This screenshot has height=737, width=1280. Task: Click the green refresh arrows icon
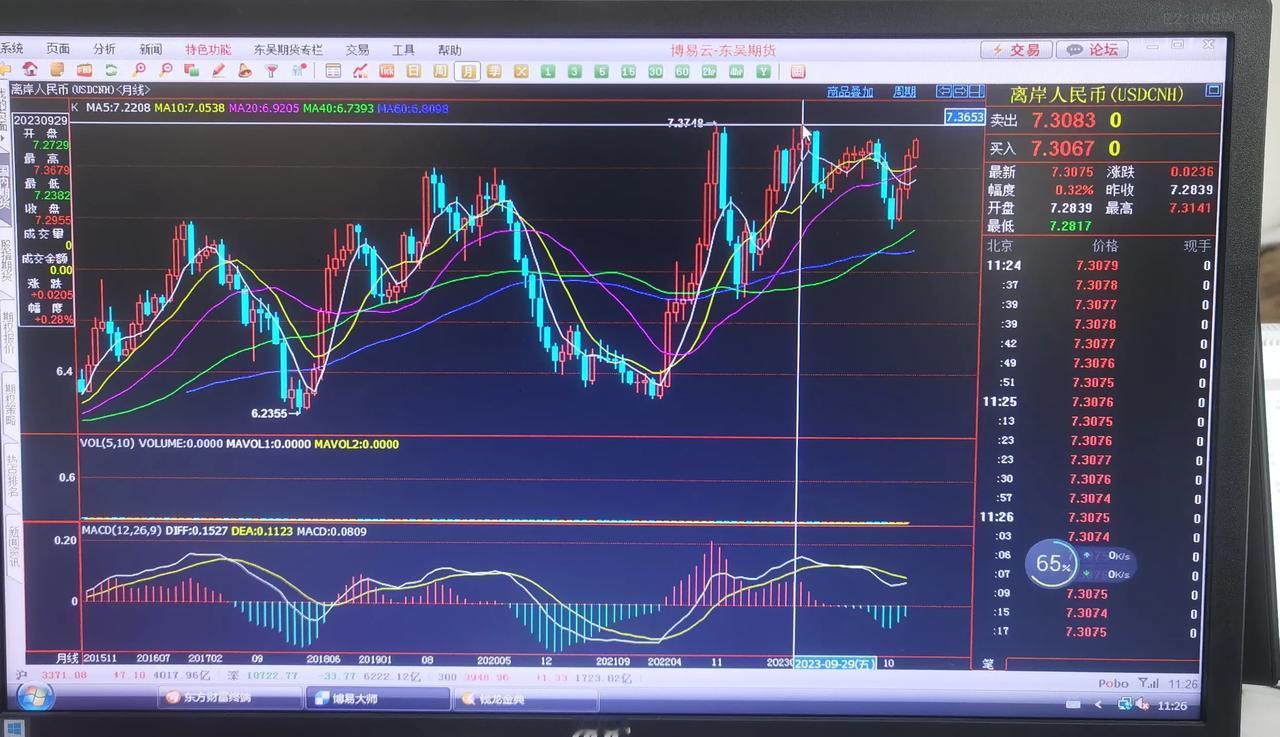(x=111, y=70)
